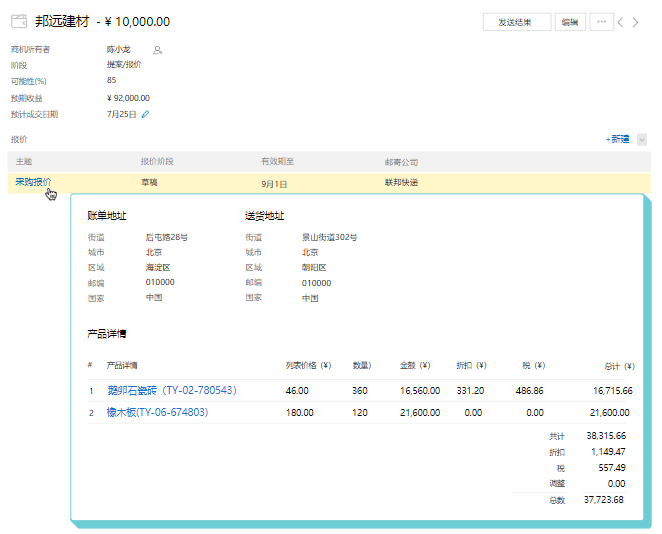Screen dimensions: 662x534
Task: Click the 报价阶段 column header
Action: [157, 161]
